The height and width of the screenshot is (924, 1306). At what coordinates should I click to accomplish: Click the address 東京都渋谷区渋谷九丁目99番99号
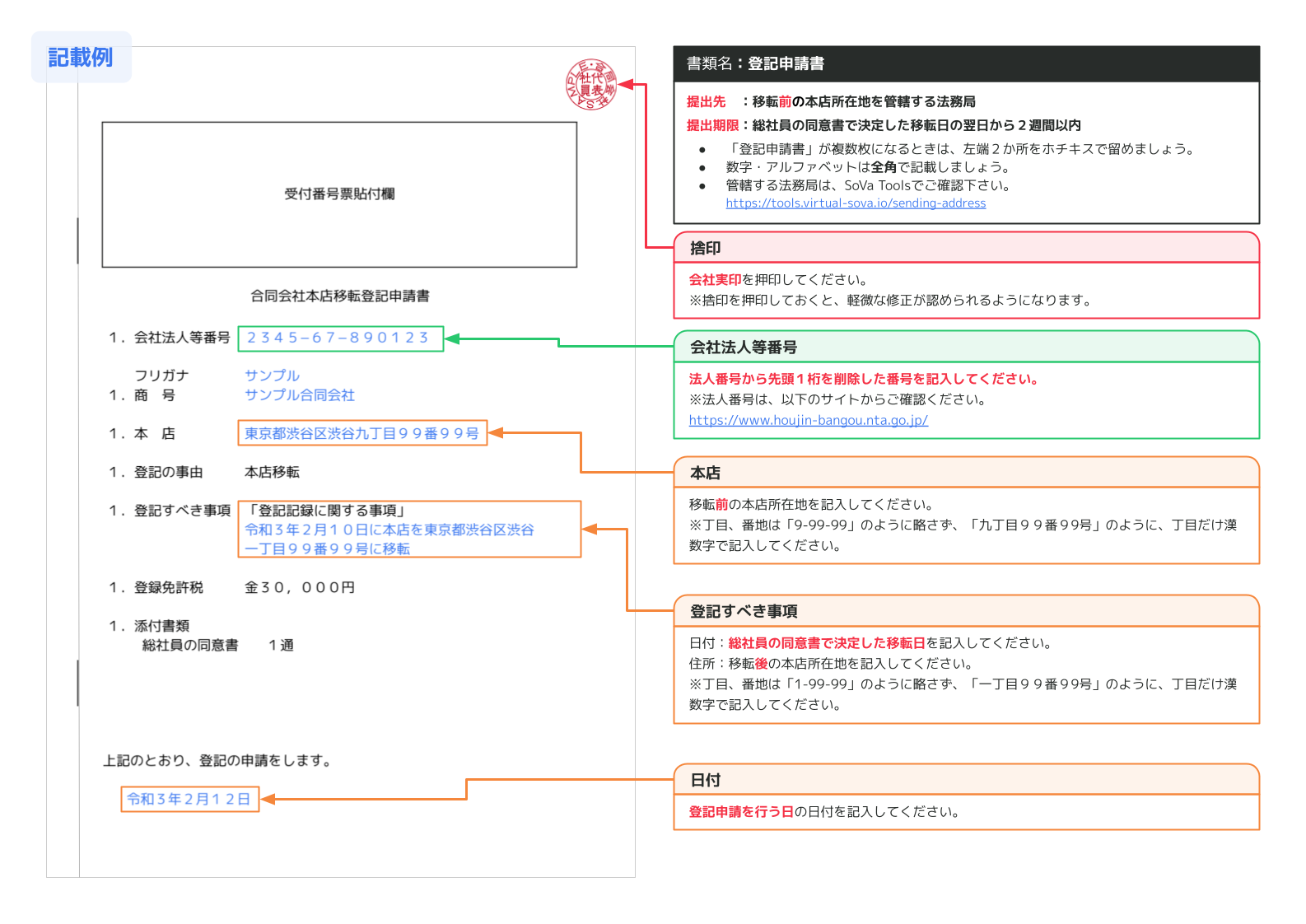coord(362,433)
